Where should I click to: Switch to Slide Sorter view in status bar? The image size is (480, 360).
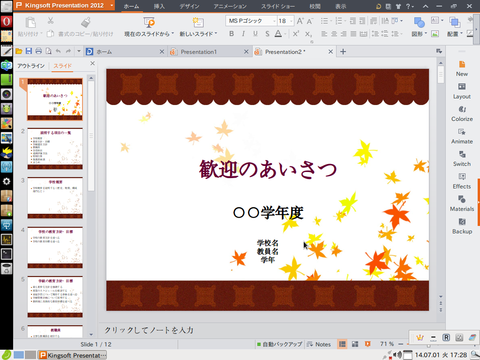(x=355, y=344)
